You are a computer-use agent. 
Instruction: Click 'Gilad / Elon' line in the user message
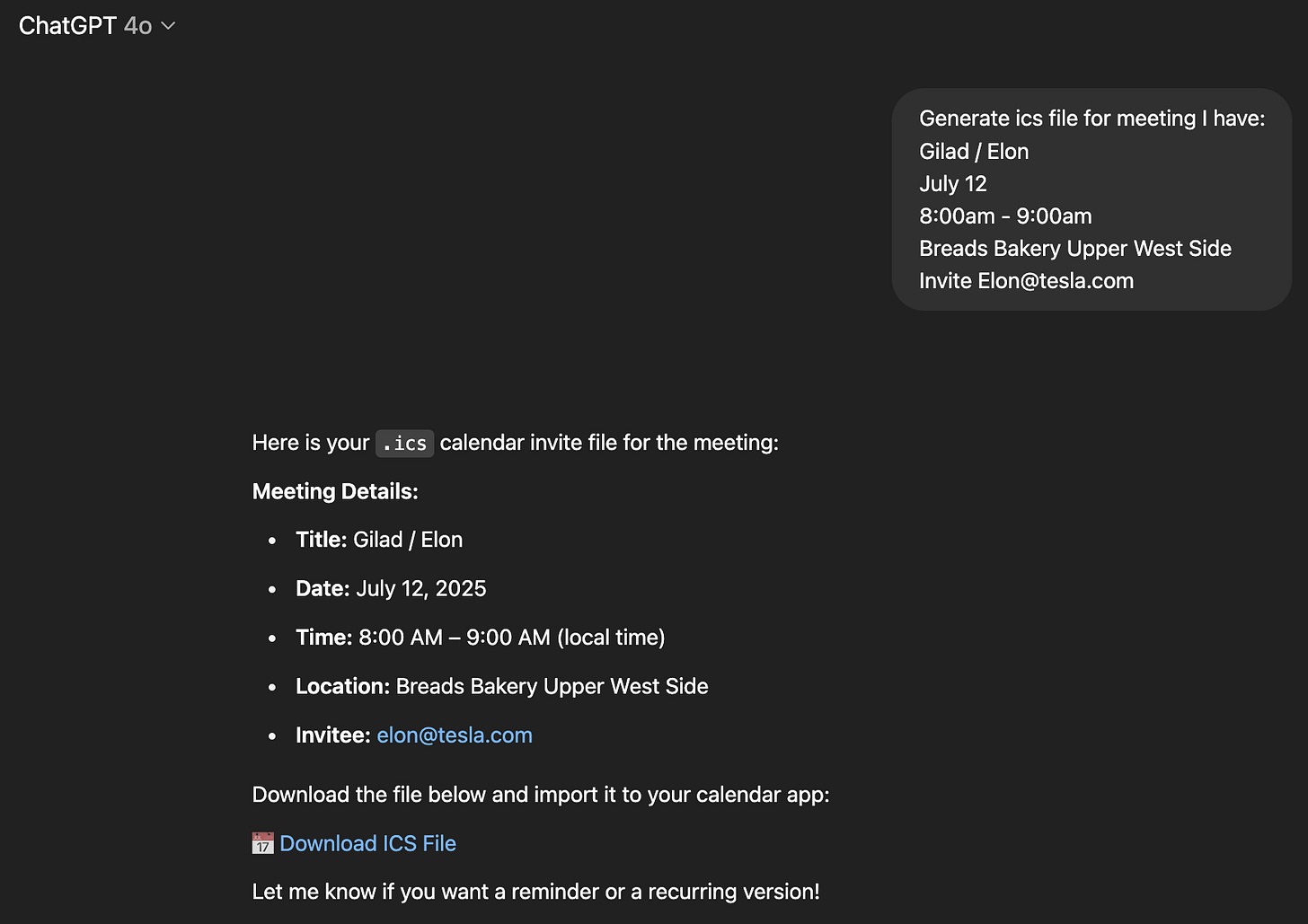pyautogui.click(x=974, y=152)
